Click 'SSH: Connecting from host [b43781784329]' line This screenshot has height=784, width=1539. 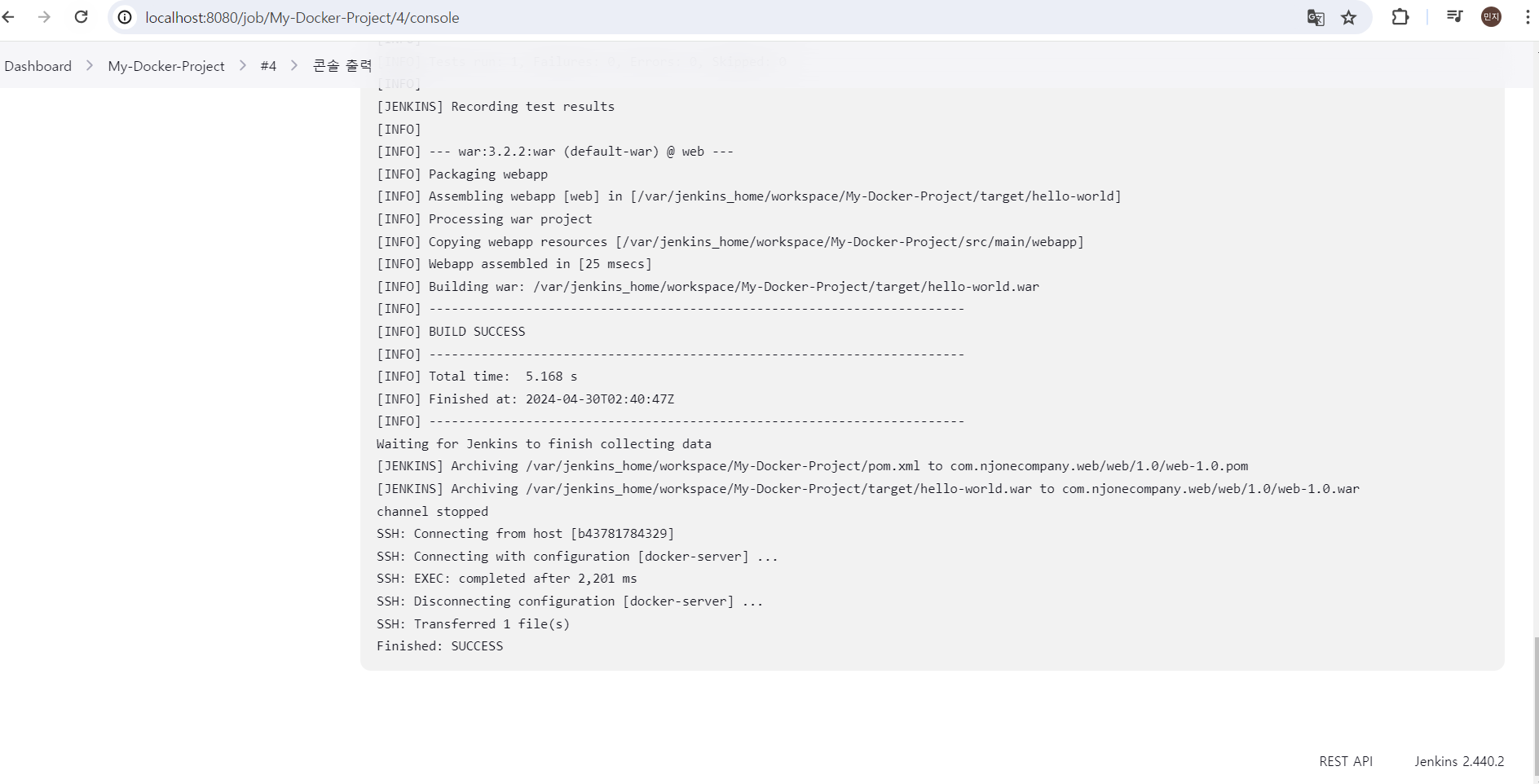tap(526, 534)
